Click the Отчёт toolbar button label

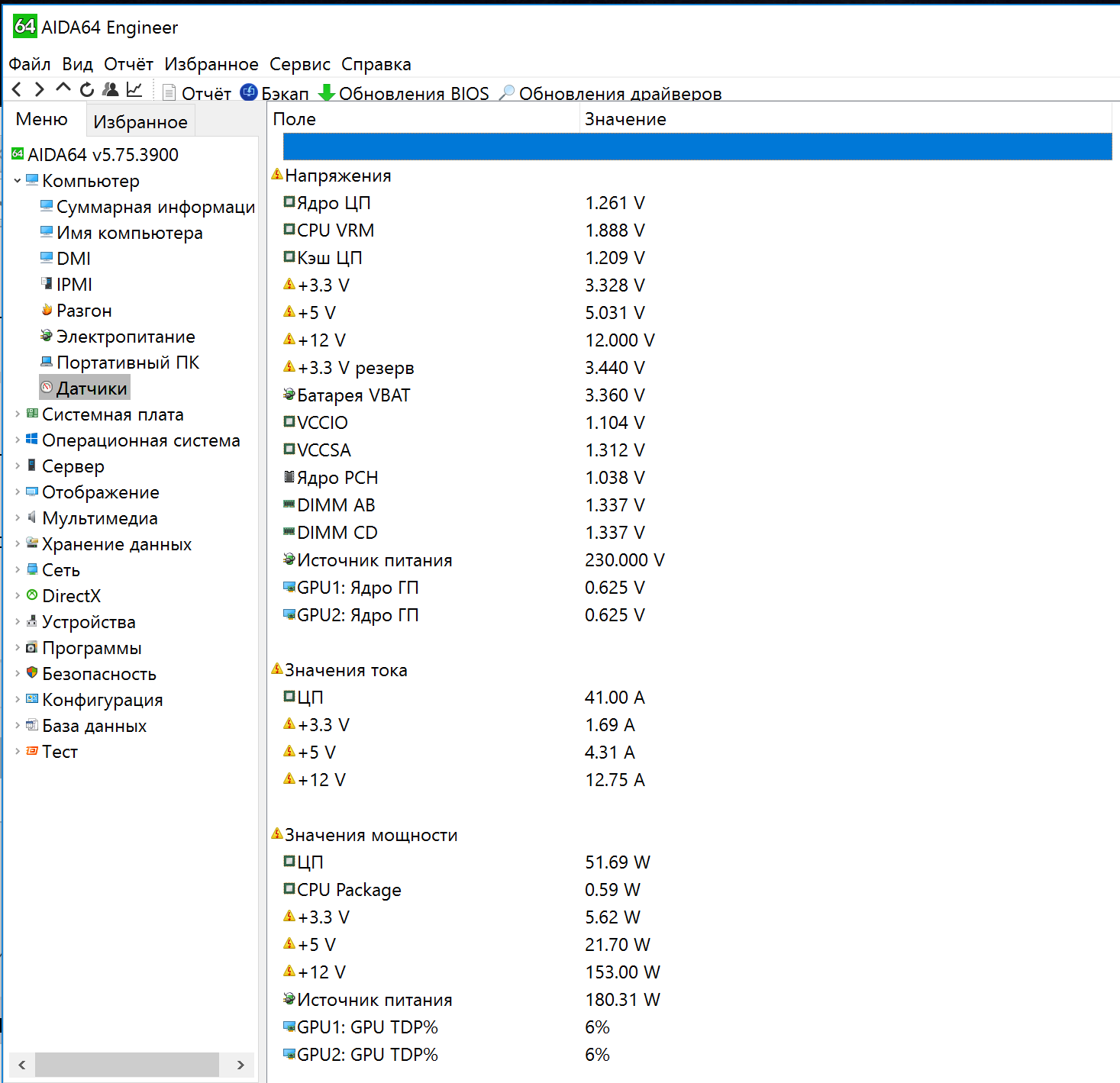point(206,93)
